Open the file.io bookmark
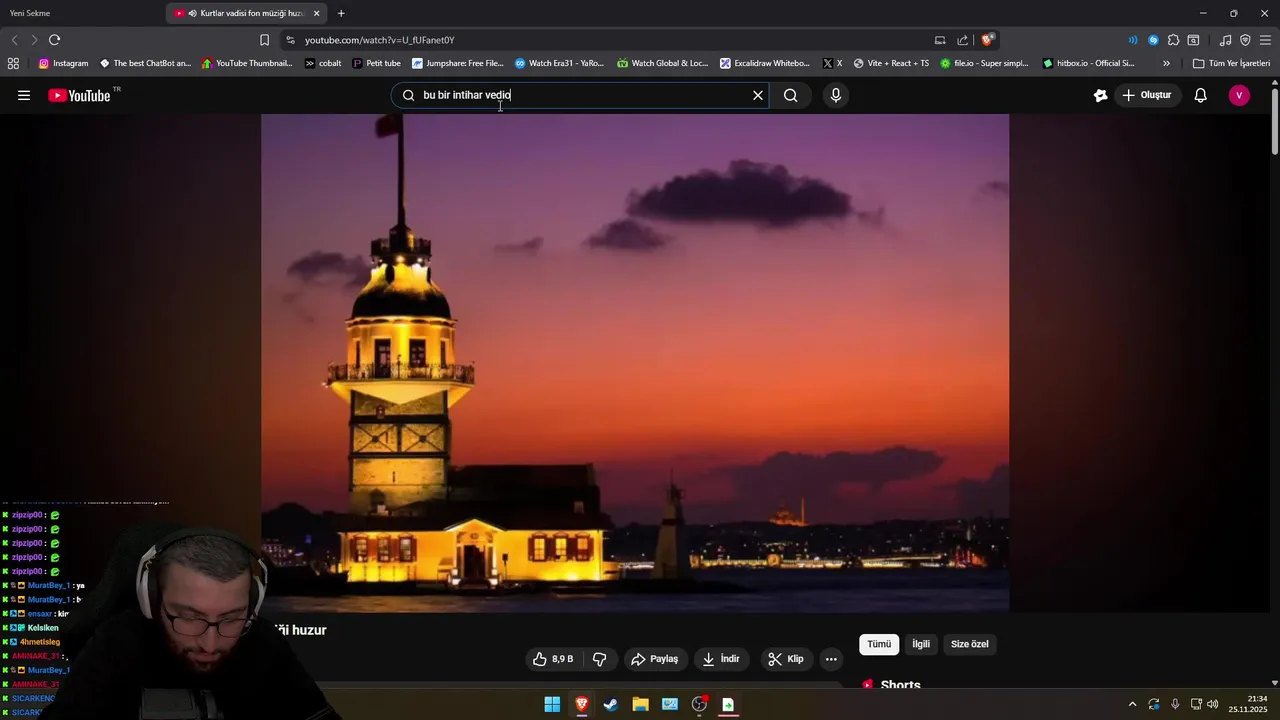The image size is (1280, 720). tap(984, 63)
